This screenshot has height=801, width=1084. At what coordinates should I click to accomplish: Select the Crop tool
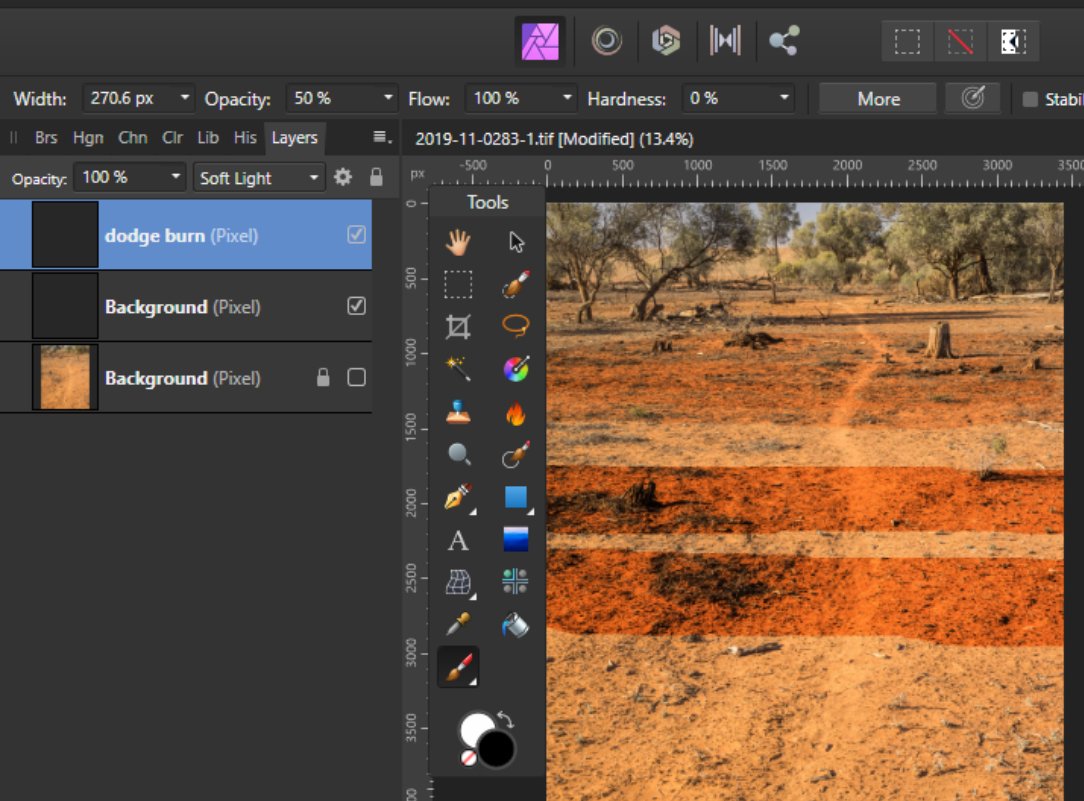point(458,326)
